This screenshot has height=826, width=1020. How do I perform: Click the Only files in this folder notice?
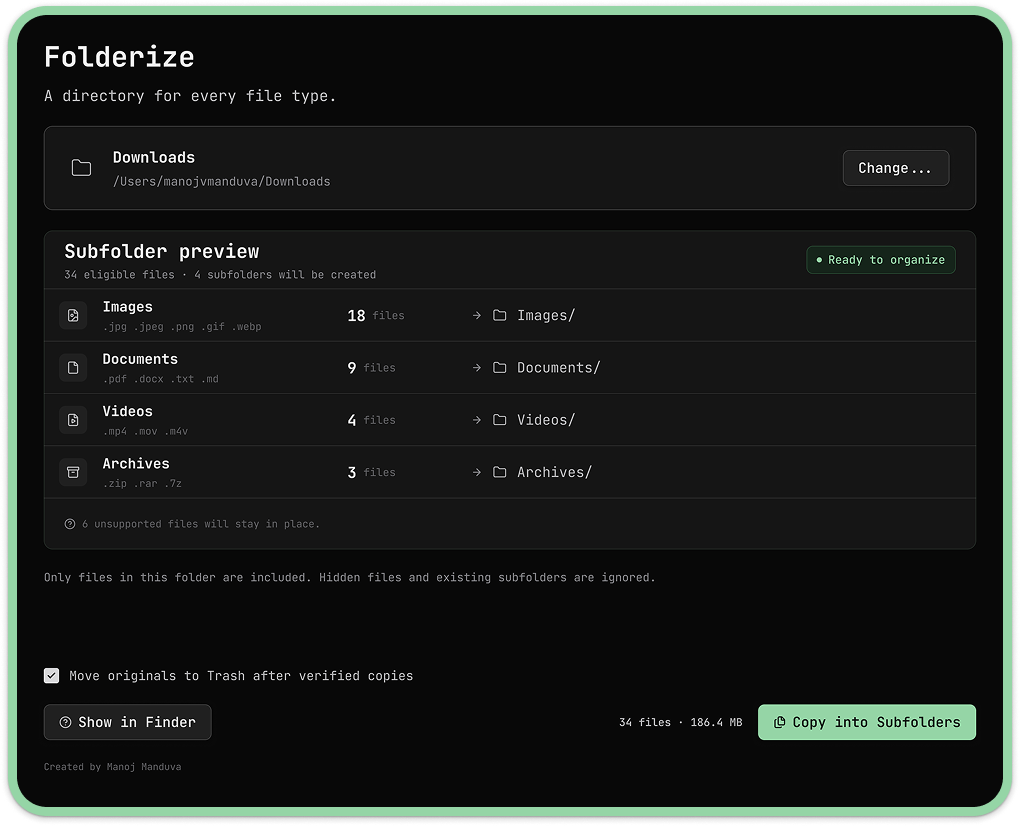click(349, 577)
